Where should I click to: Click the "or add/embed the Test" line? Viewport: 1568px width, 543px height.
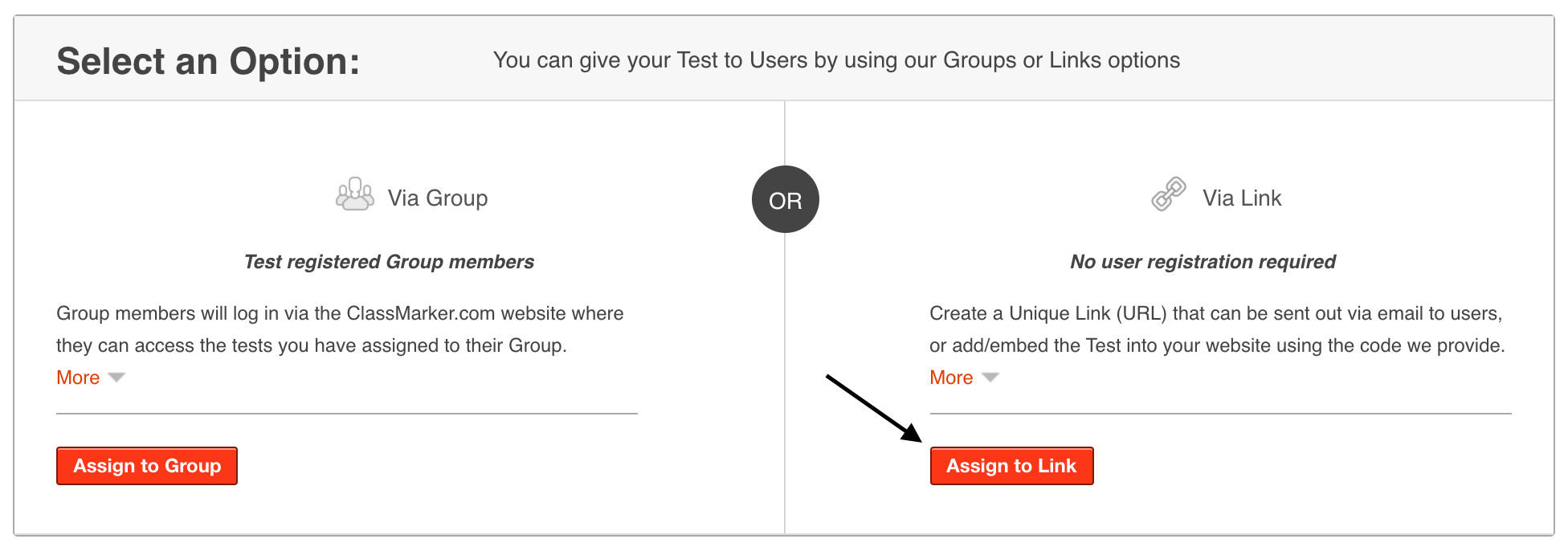1216,345
